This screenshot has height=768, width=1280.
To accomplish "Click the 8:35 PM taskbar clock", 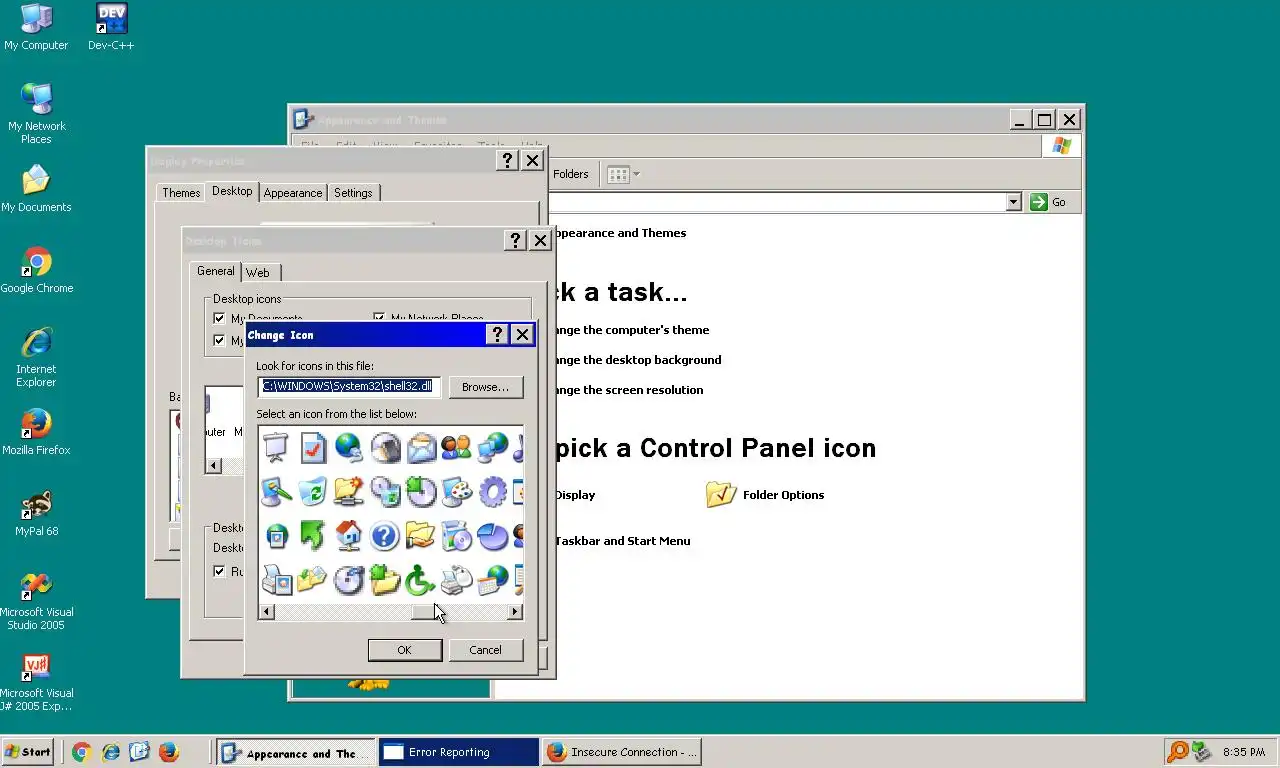I will coord(1244,752).
